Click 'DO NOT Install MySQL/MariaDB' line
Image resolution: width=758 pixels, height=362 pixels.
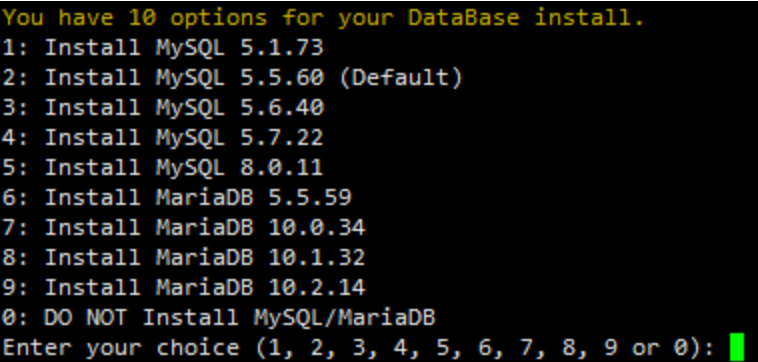219,318
